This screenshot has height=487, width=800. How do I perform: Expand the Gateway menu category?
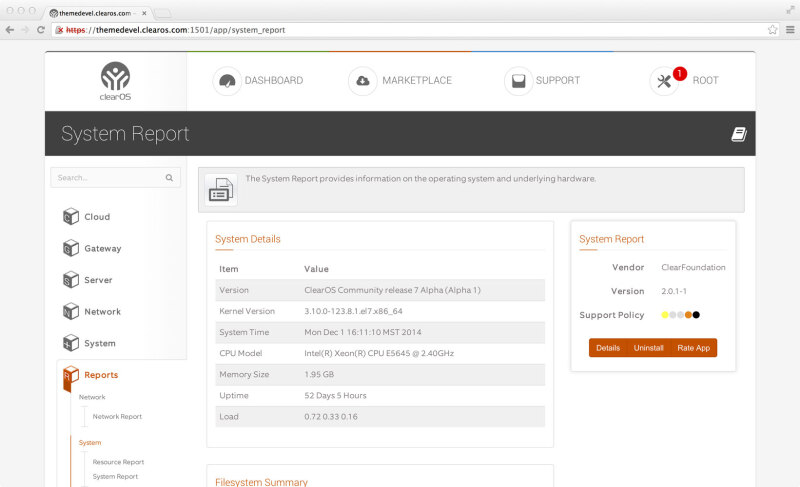coord(103,248)
